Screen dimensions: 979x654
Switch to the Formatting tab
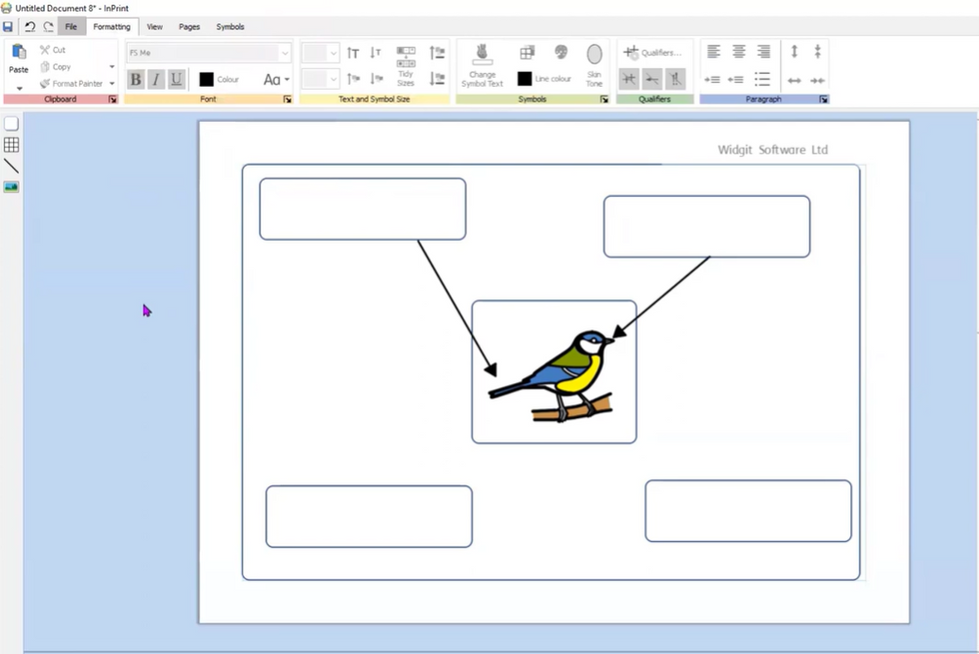tap(112, 27)
